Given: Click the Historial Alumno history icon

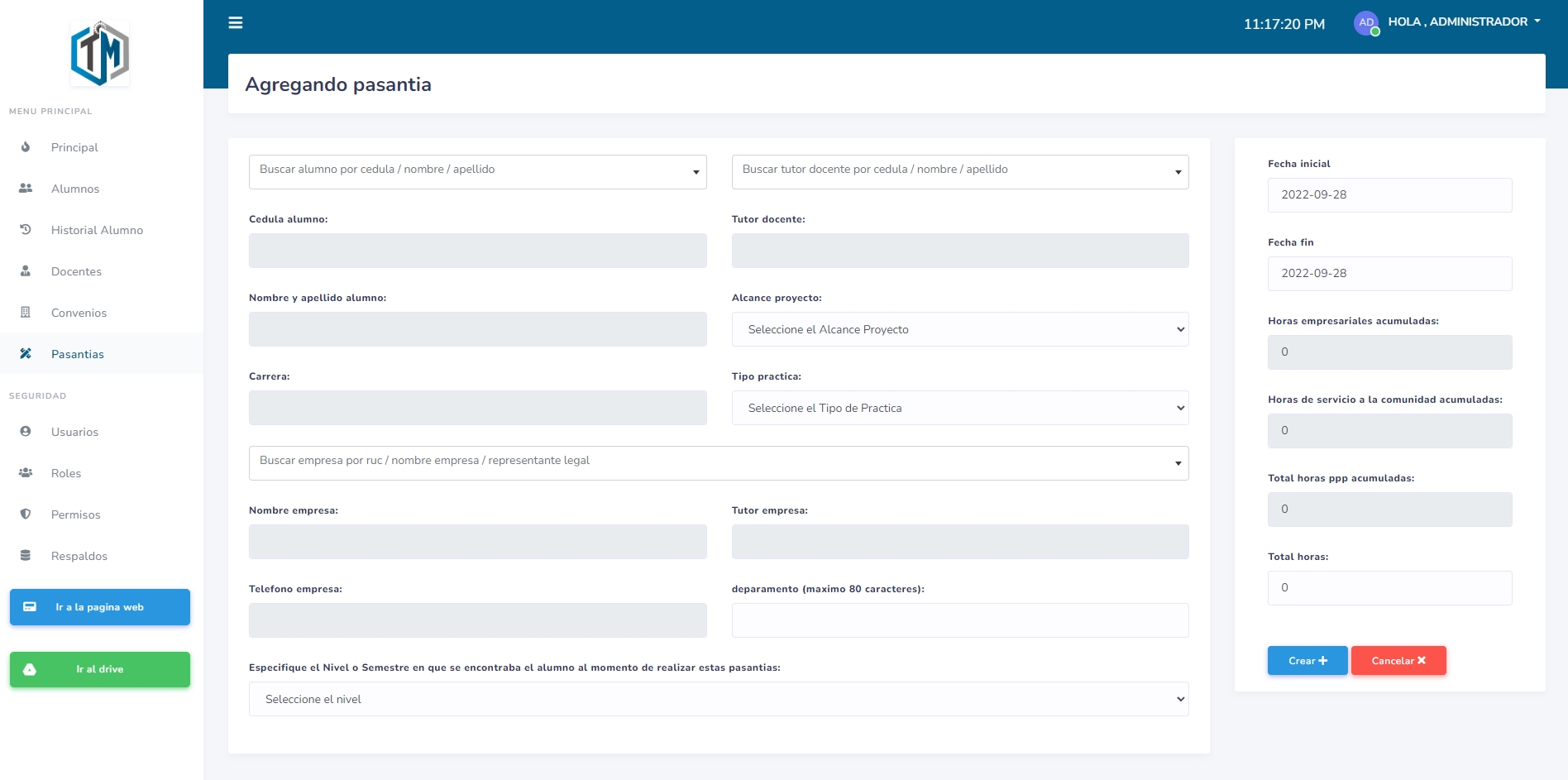Looking at the screenshot, I should pos(26,230).
